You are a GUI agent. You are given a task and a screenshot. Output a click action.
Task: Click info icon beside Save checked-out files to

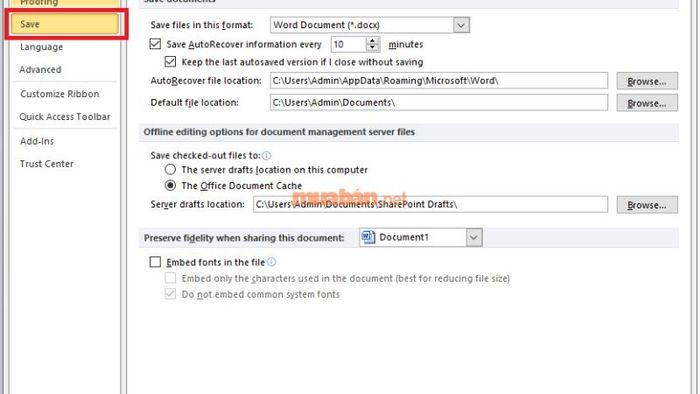[x=266, y=155]
